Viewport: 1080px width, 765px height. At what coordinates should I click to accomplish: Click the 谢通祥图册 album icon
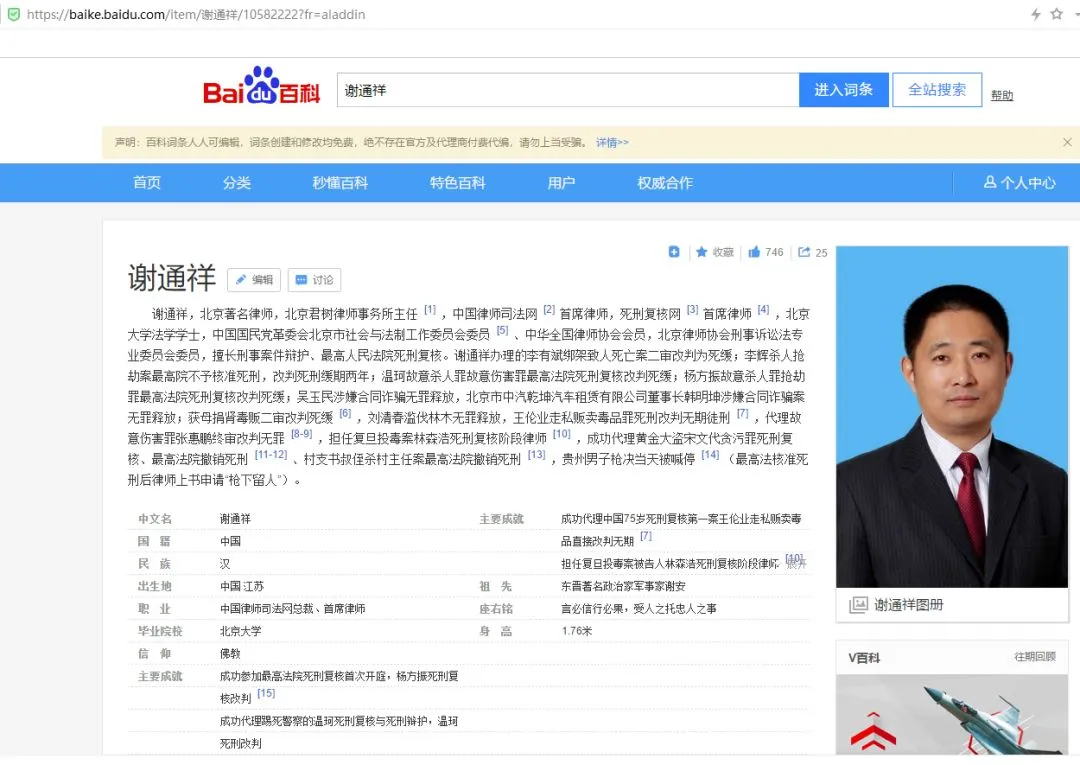[858, 605]
